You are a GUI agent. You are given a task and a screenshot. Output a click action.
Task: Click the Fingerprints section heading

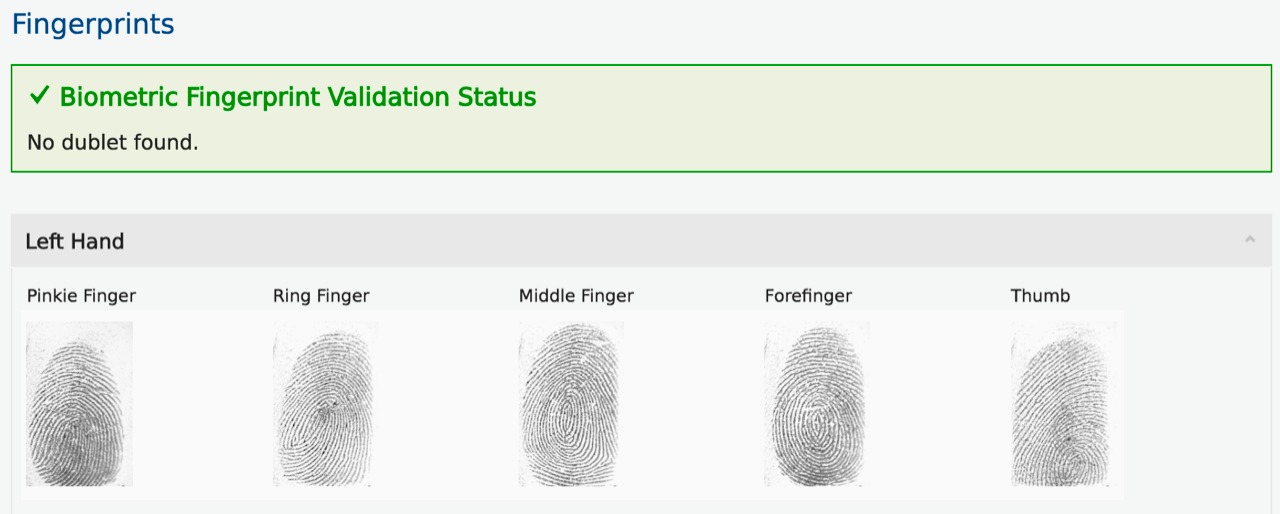point(93,24)
